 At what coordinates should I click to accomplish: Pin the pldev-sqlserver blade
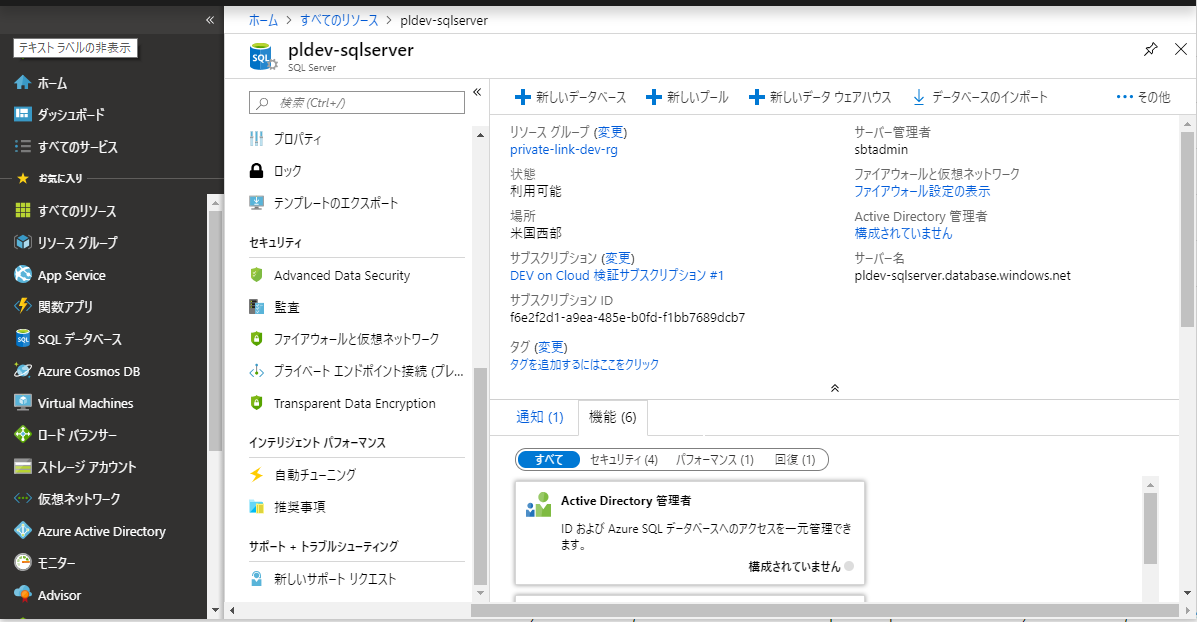pos(1150,50)
